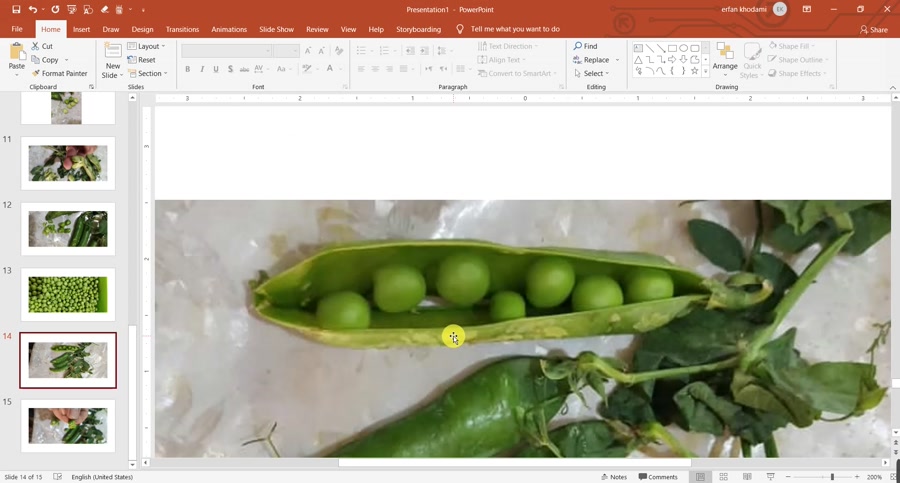
Task: Toggle the Comments pane
Action: pyautogui.click(x=658, y=477)
